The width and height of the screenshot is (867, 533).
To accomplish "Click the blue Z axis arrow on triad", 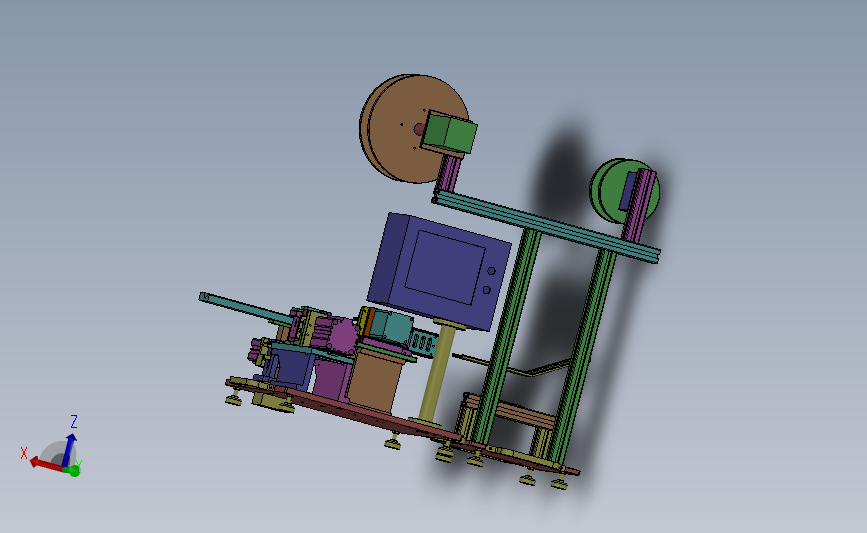I will coord(70,448).
